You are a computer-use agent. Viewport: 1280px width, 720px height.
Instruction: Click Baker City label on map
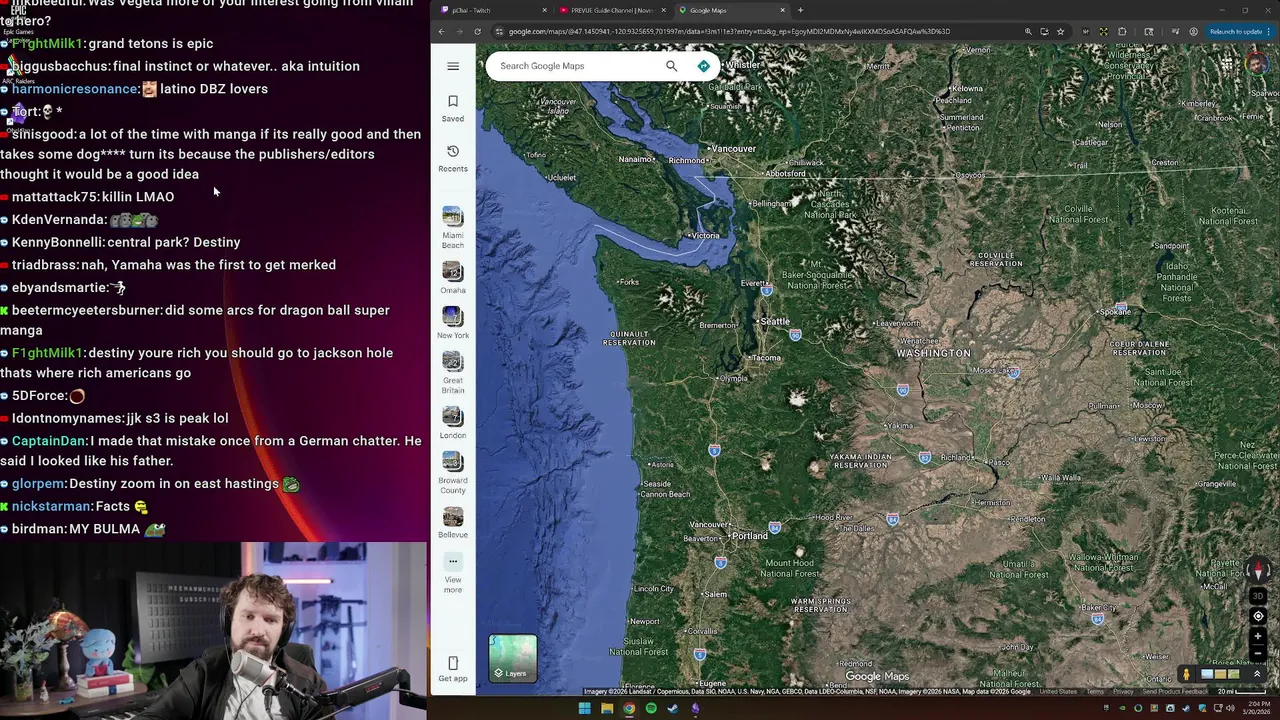[x=1099, y=607]
